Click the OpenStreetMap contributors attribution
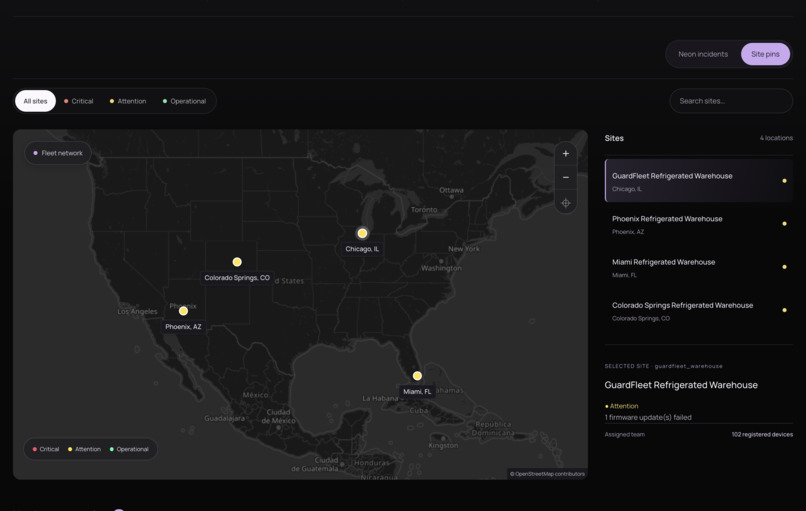The image size is (806, 511). coord(547,474)
